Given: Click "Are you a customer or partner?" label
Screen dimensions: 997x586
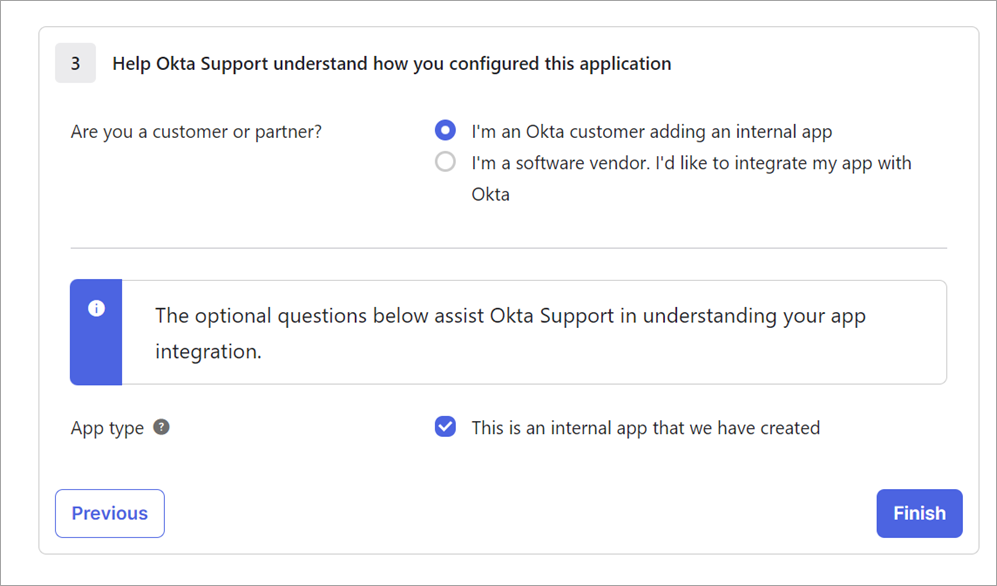Looking at the screenshot, I should coord(196,132).
